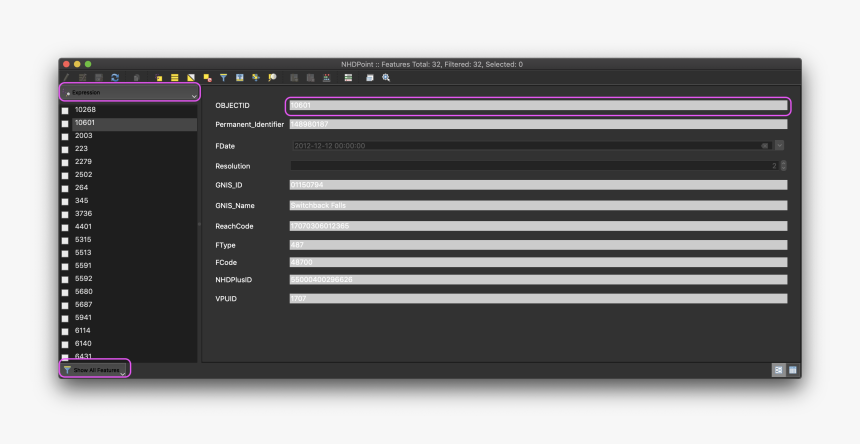This screenshot has width=860, height=444.
Task: Switch to table view icon
Action: (793, 370)
